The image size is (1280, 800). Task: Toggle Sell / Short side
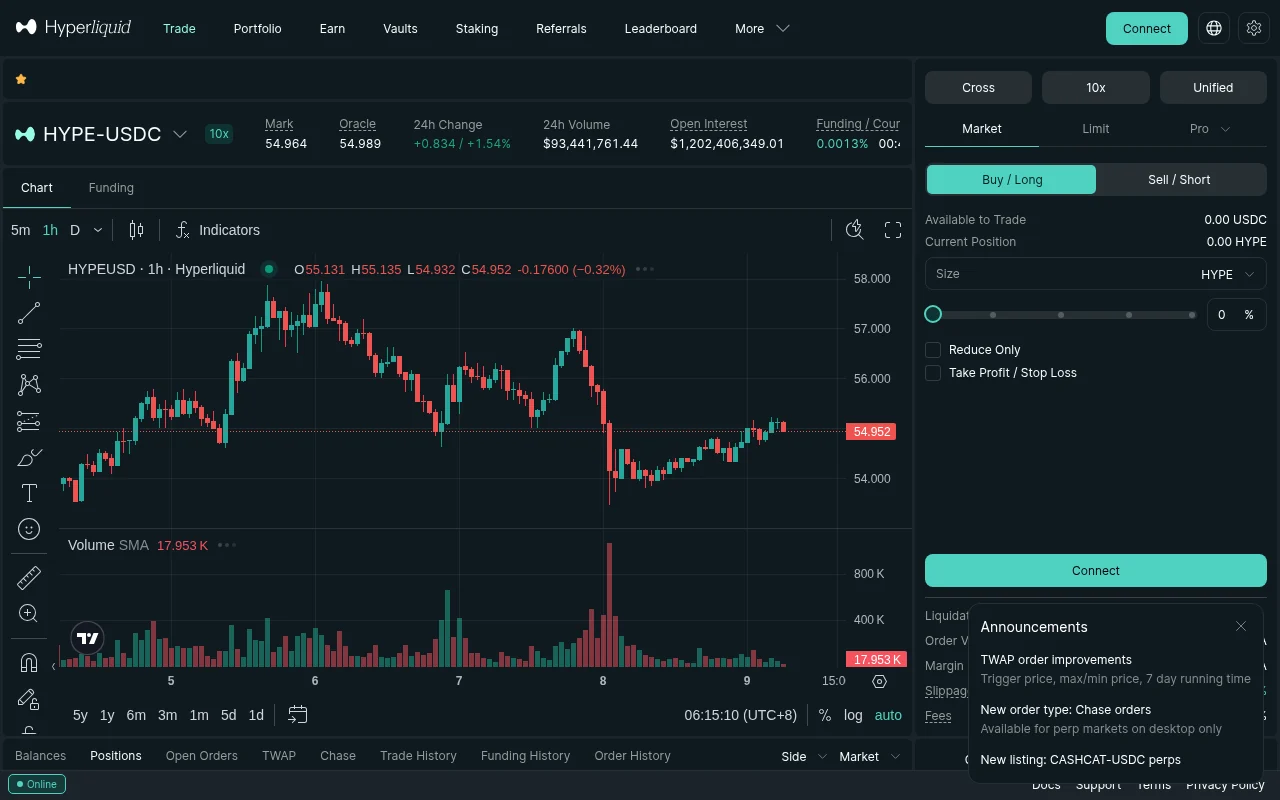click(1179, 179)
